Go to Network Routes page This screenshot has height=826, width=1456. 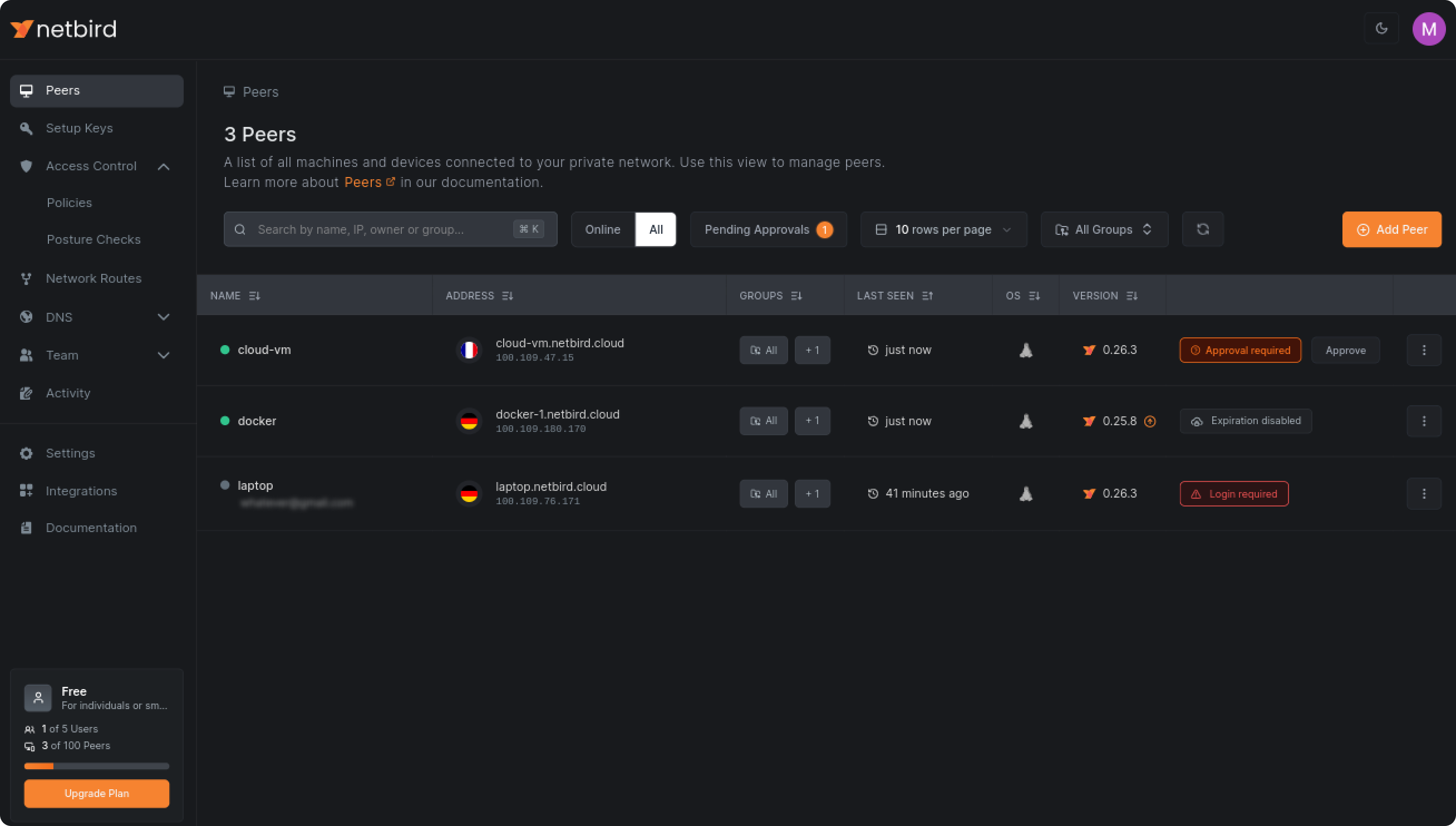click(94, 278)
